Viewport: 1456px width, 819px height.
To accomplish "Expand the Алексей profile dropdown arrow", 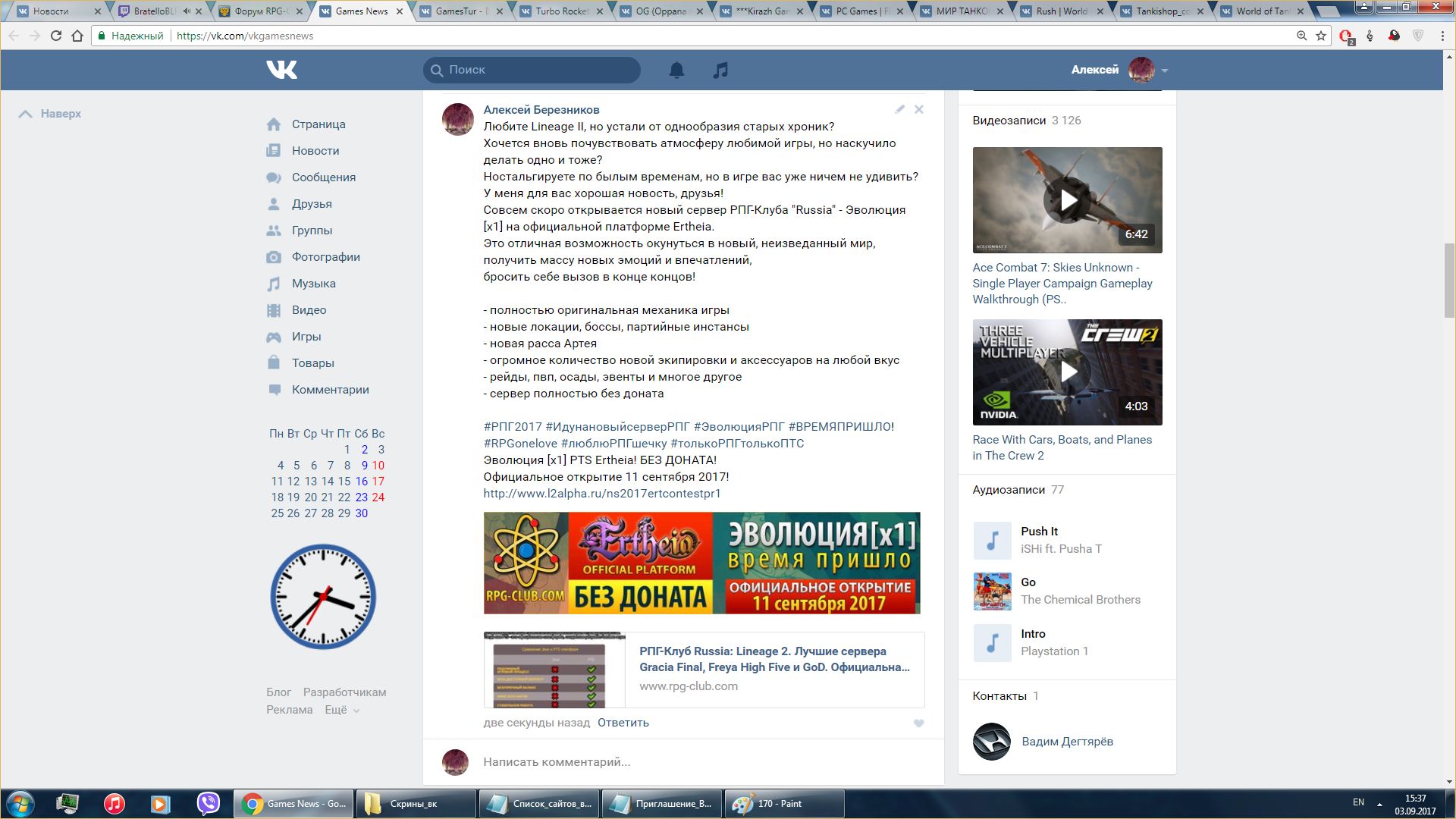I will click(x=1164, y=71).
